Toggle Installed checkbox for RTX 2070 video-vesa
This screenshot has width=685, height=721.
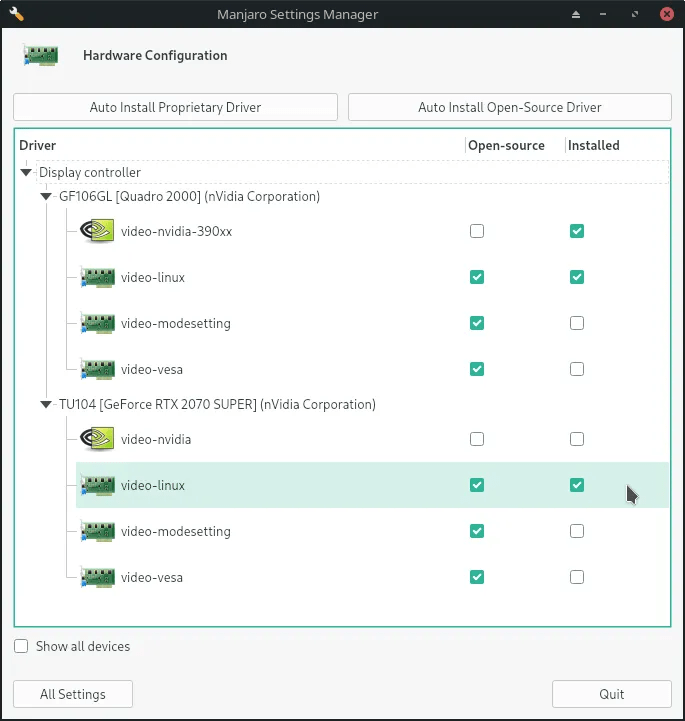pyautogui.click(x=577, y=577)
